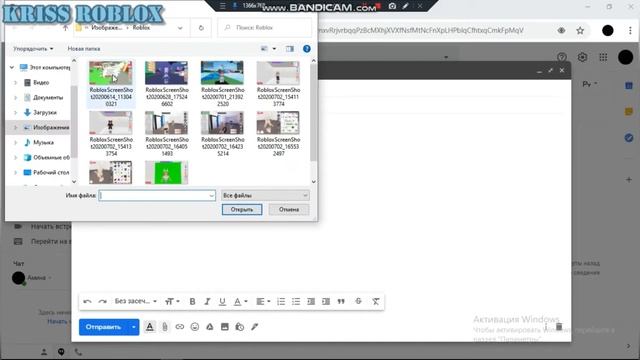The height and width of the screenshot is (360, 640).
Task: Discard draft with trash icon
Action: click(x=559, y=327)
